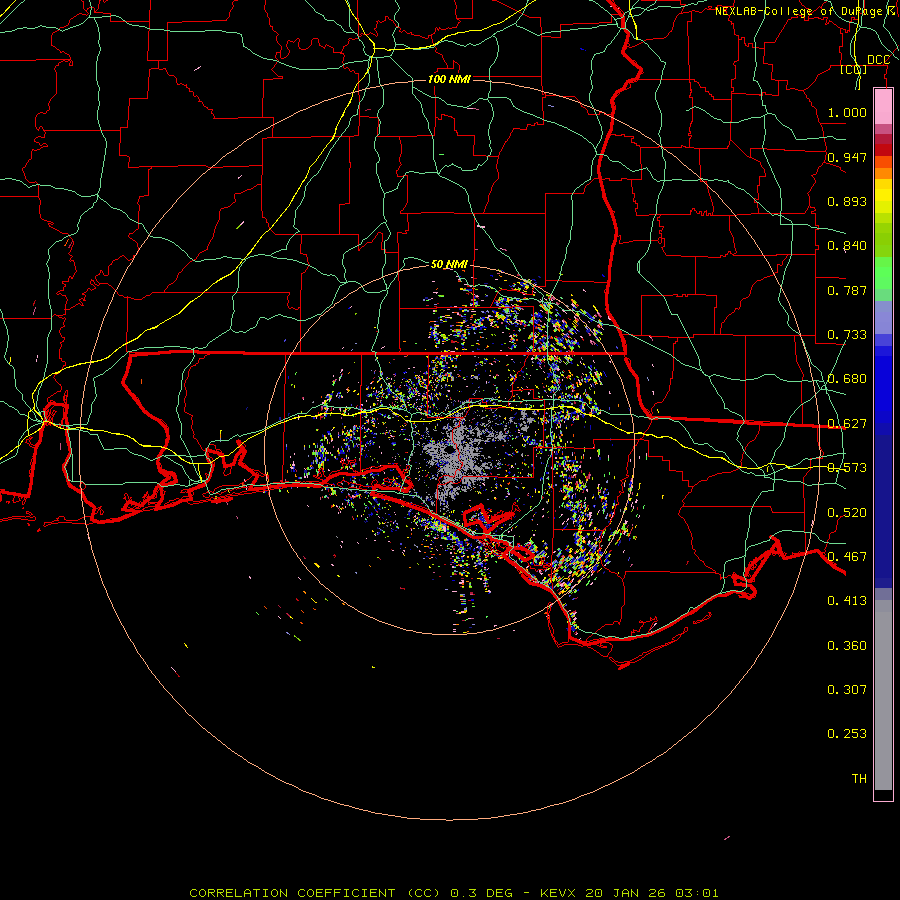Image resolution: width=900 pixels, height=900 pixels.
Task: Click the 0.573 legend value label
Action: [846, 468]
